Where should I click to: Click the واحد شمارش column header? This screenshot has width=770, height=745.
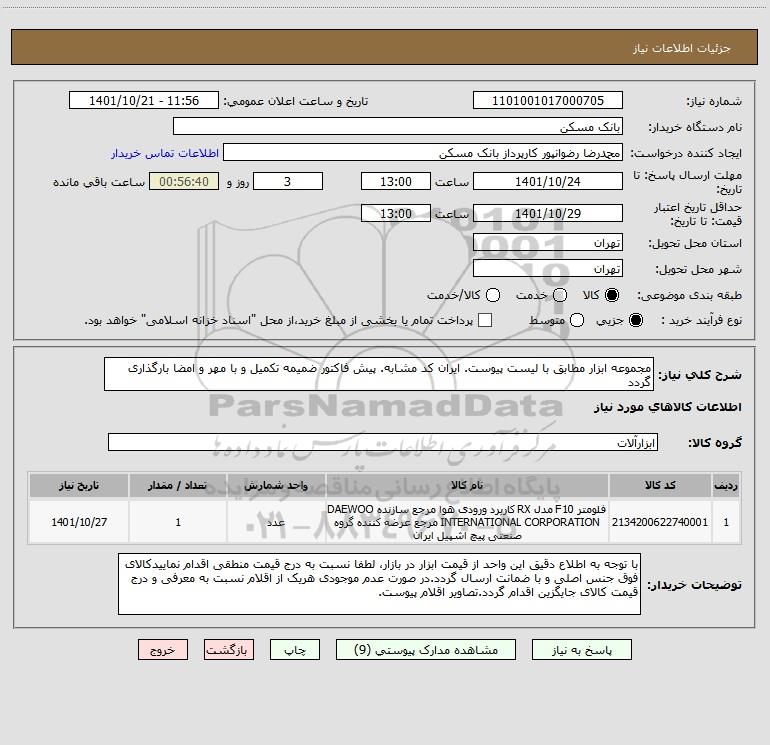[x=276, y=485]
